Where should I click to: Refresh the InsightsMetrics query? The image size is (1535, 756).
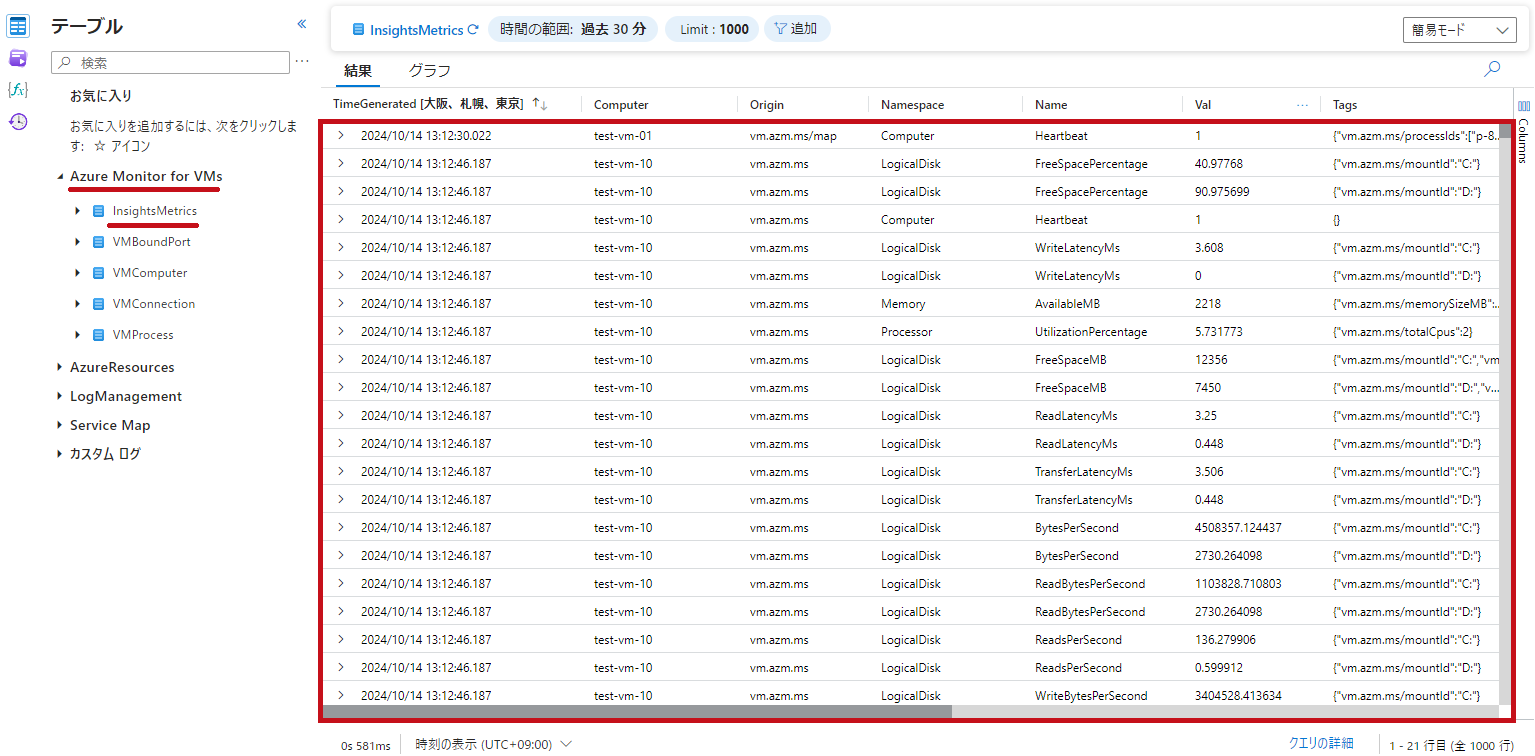(x=473, y=30)
